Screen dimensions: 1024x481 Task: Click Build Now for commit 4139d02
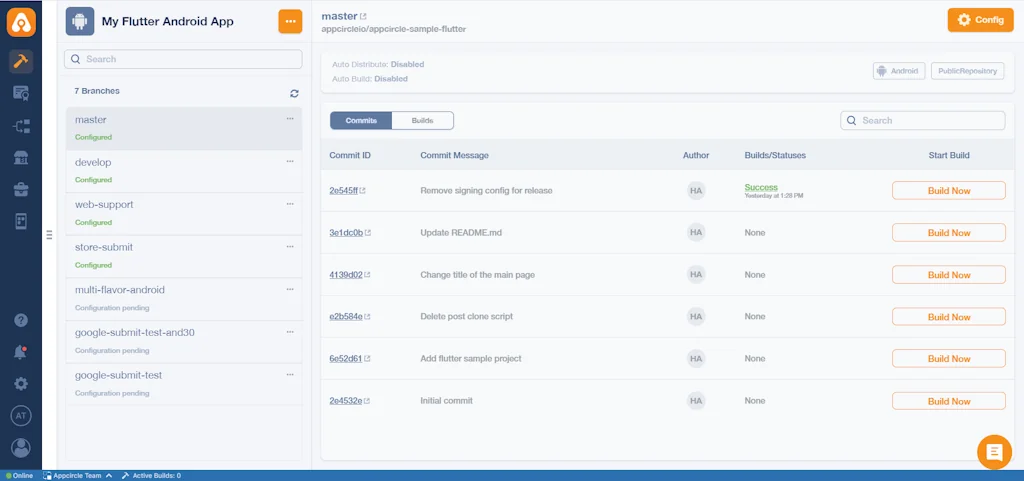point(949,275)
